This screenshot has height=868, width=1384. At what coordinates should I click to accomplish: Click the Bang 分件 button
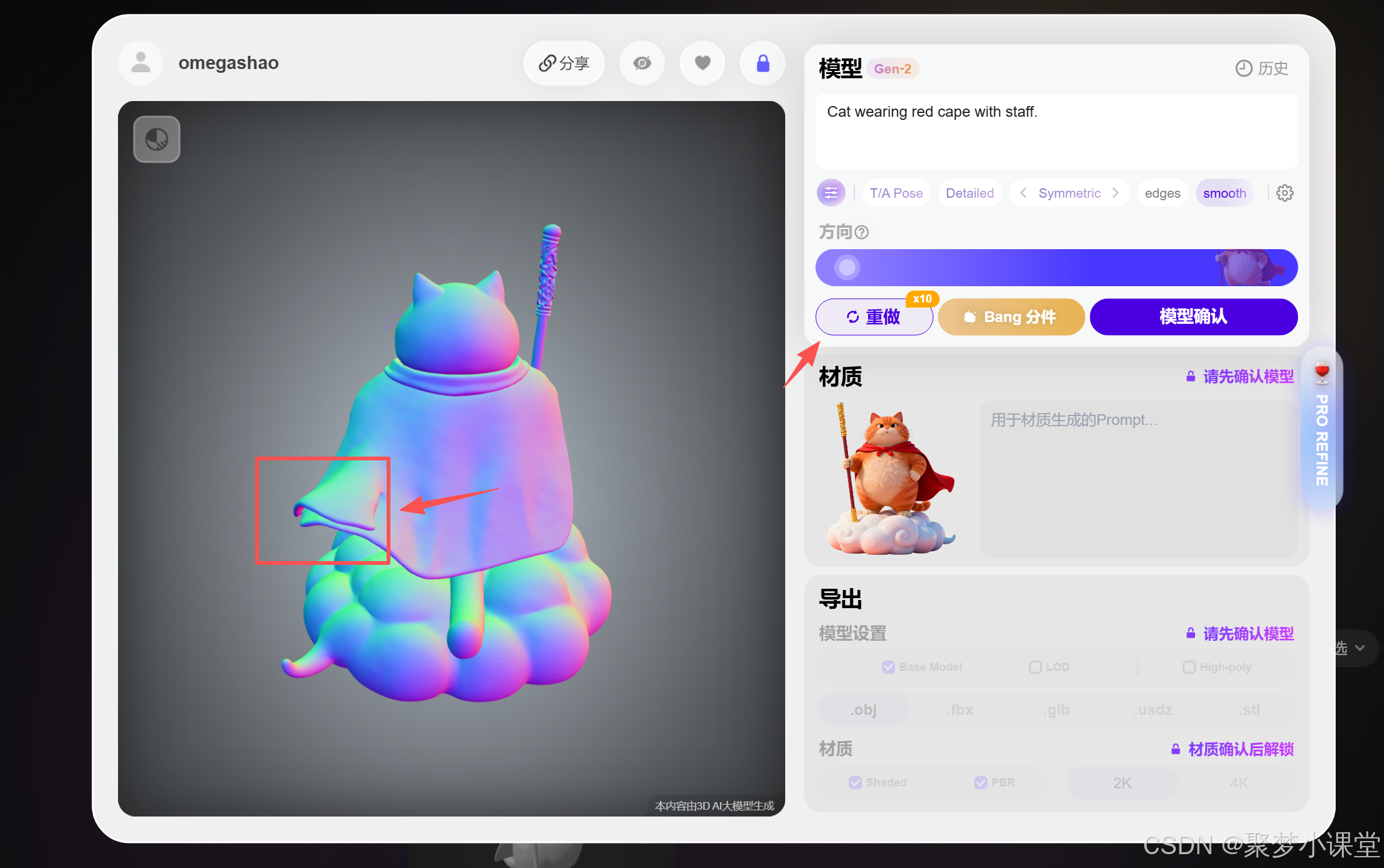1011,316
